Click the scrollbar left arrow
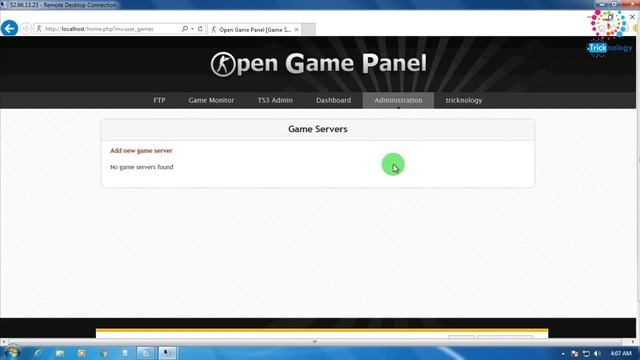 pos(3,342)
